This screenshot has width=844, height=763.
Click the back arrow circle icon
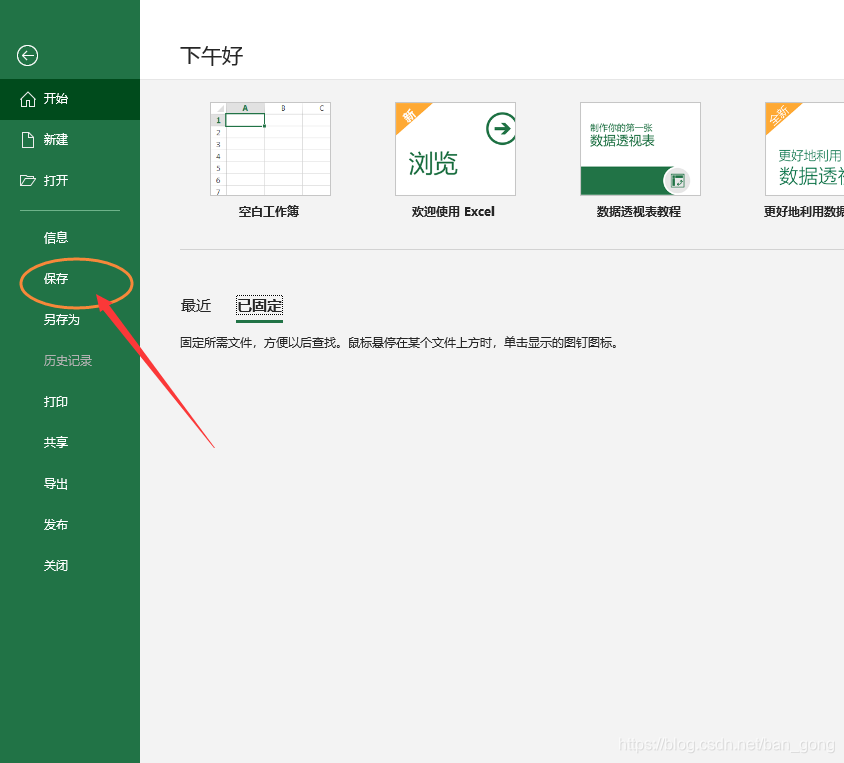(27, 55)
